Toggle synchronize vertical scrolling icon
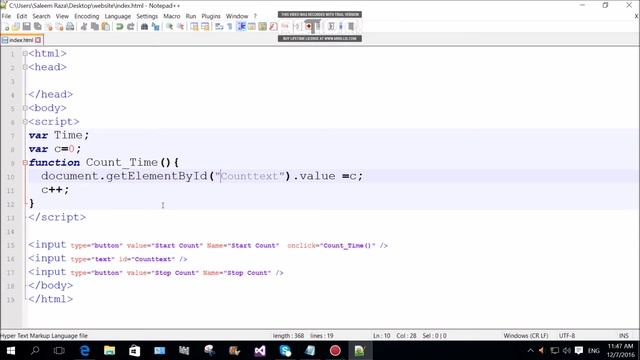 [194, 27]
